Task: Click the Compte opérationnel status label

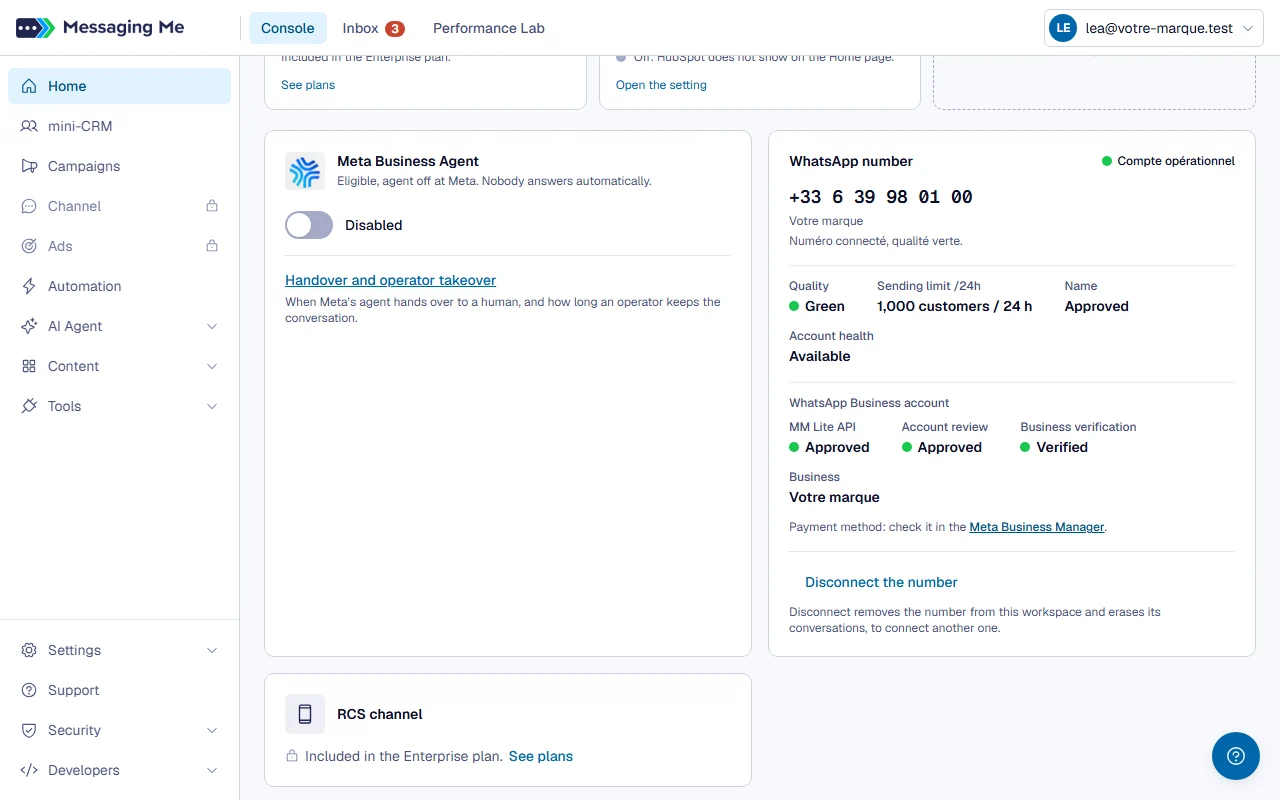Action: pos(1176,161)
